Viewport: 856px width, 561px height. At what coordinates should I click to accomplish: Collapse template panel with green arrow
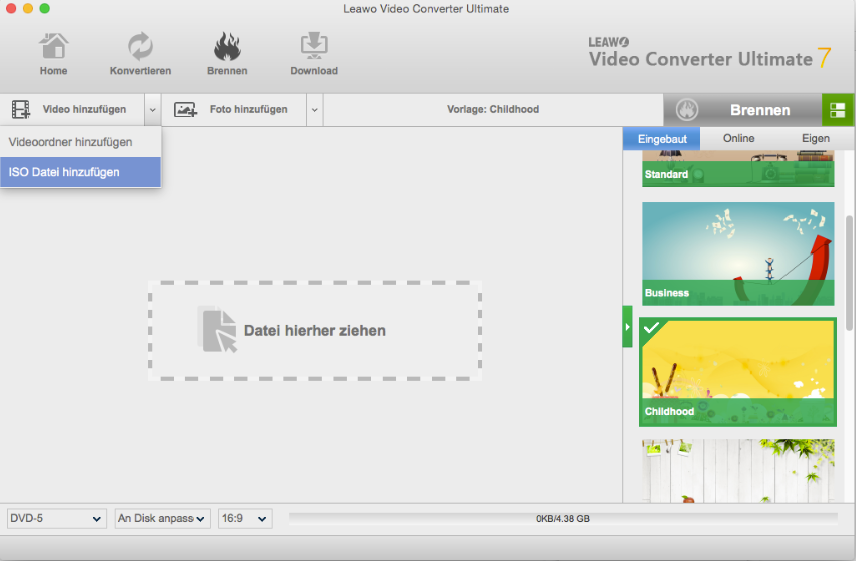point(627,327)
